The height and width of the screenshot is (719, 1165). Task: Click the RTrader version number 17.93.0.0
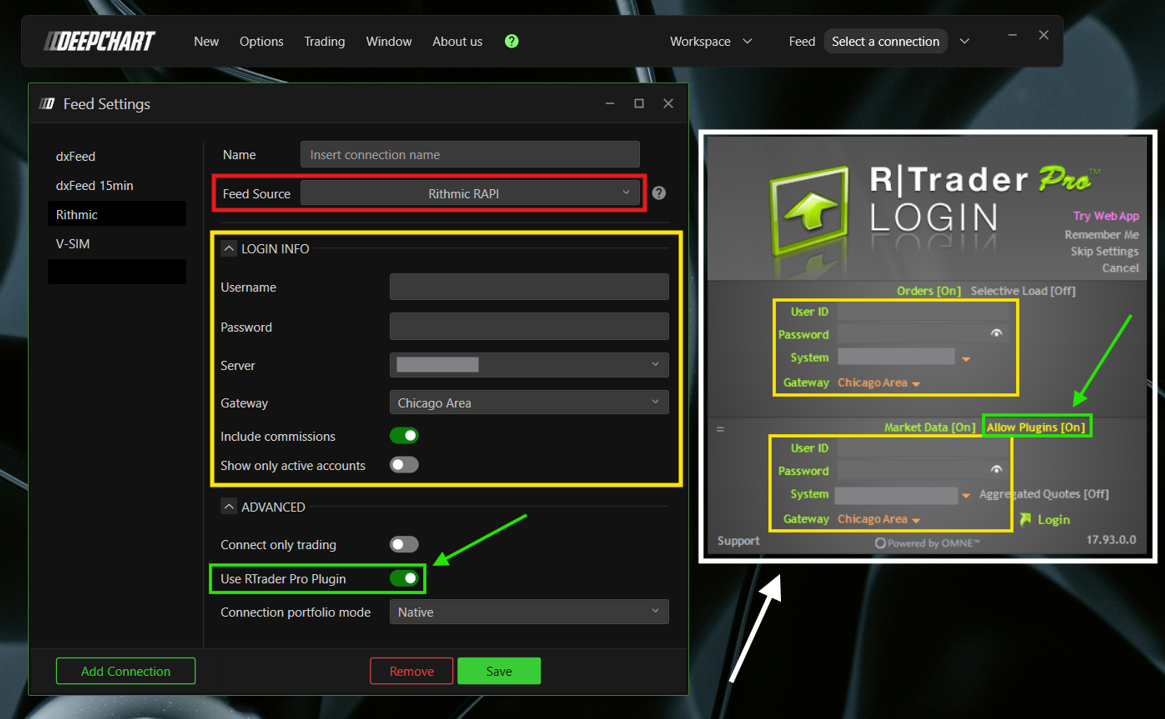[1111, 540]
